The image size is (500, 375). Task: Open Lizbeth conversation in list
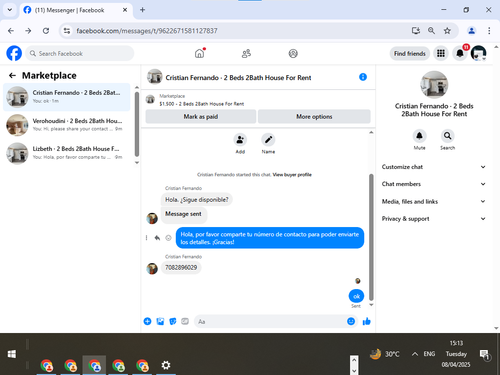(67, 153)
